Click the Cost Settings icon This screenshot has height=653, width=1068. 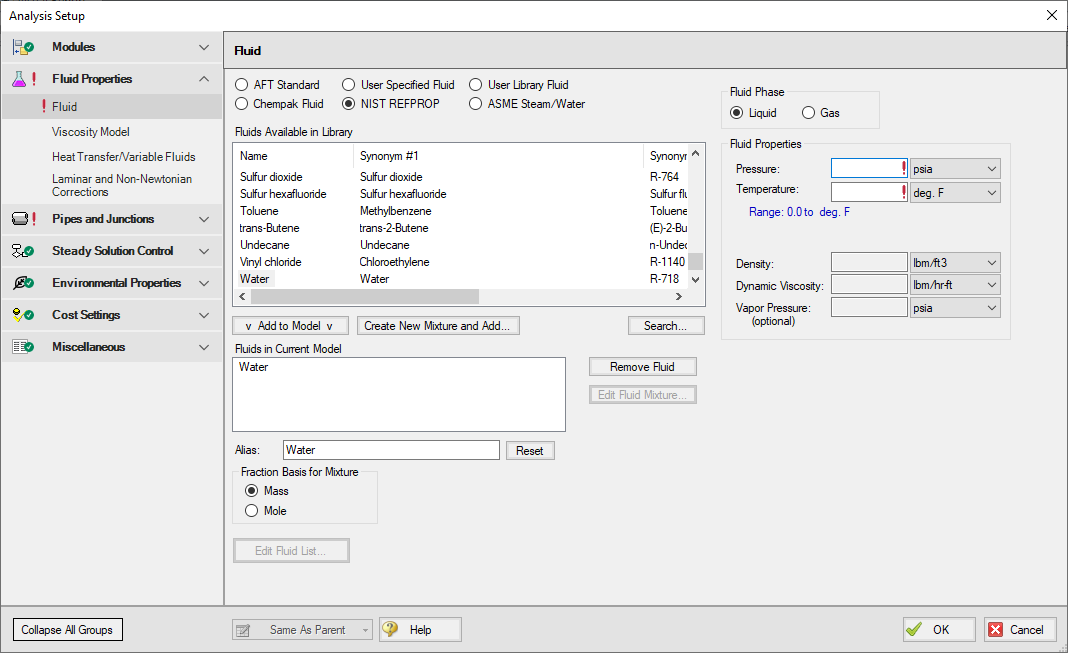[22, 315]
